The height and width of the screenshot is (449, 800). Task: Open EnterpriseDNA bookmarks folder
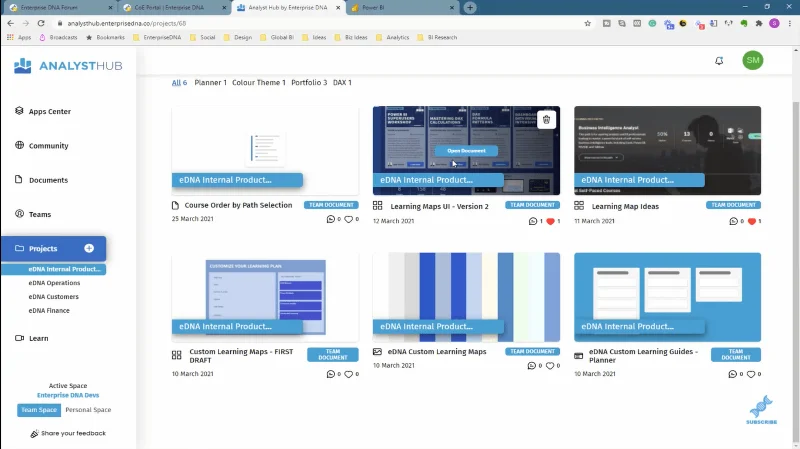(x=157, y=37)
